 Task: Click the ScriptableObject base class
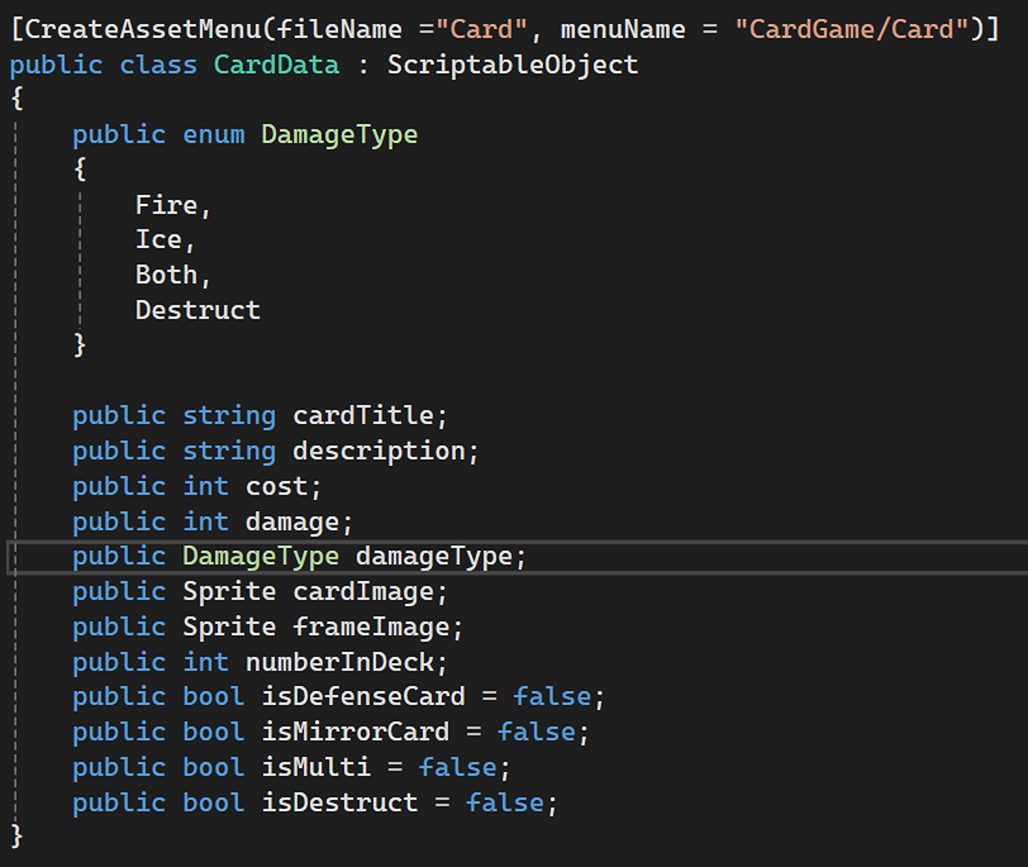(x=512, y=65)
